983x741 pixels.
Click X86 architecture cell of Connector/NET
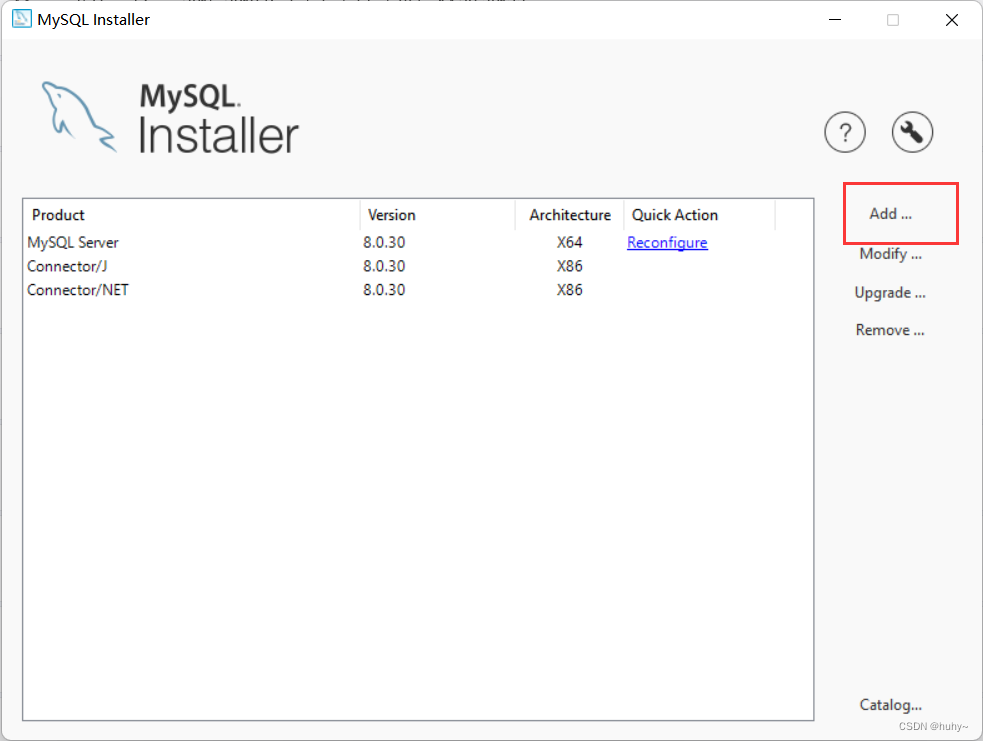click(x=569, y=290)
